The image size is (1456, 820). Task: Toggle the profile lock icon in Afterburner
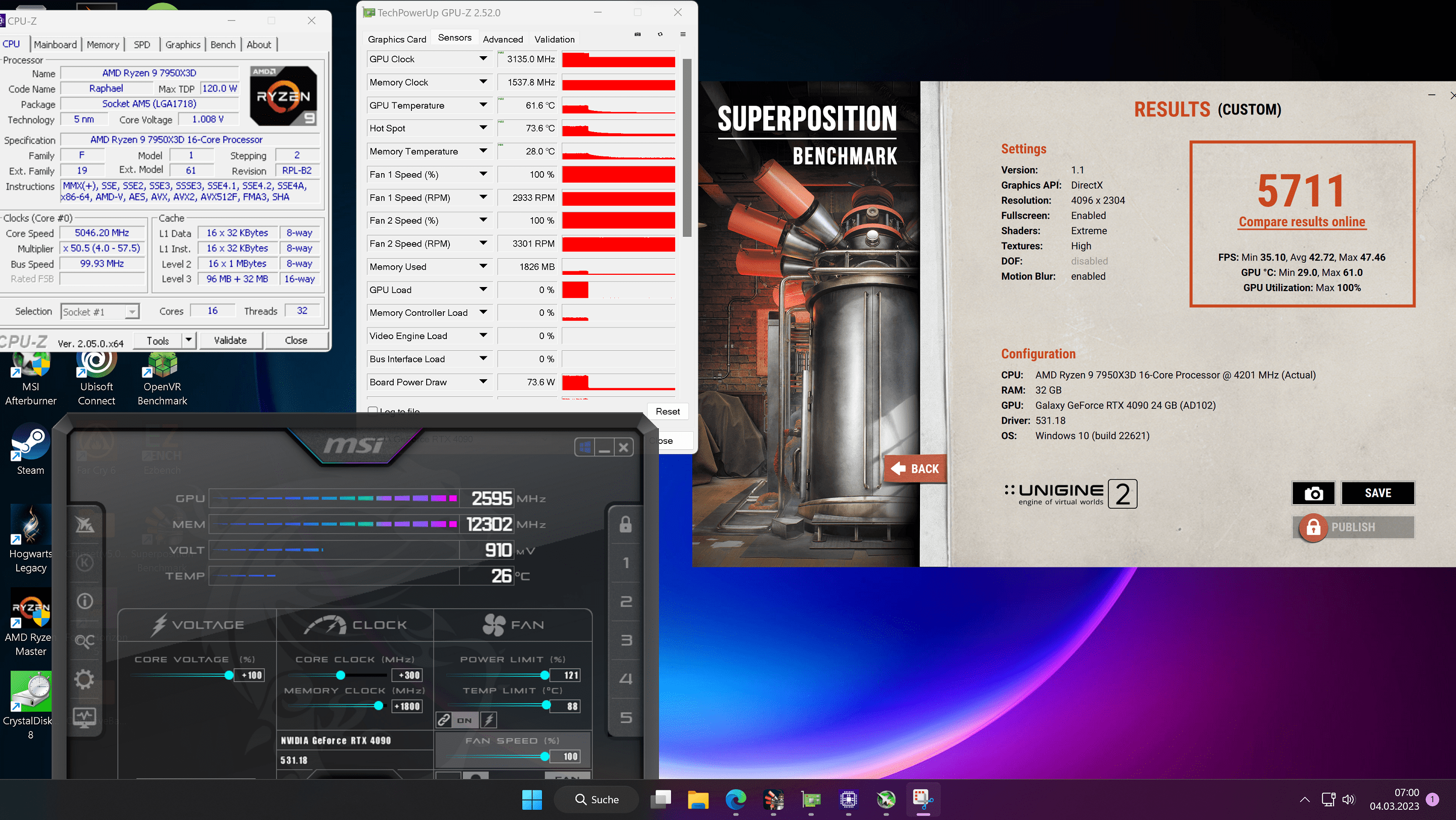pyautogui.click(x=626, y=524)
